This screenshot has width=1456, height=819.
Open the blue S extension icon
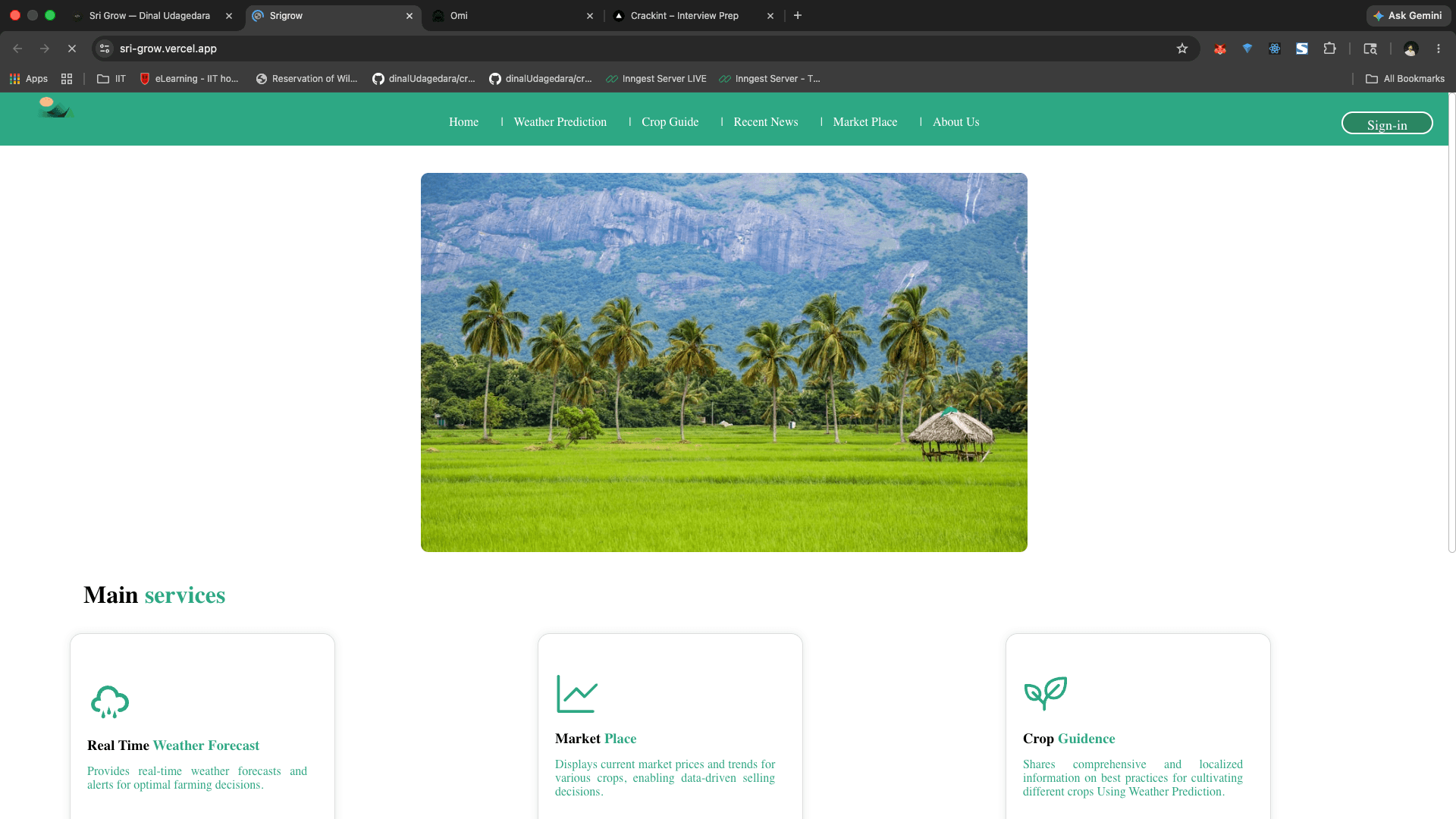pyautogui.click(x=1301, y=49)
